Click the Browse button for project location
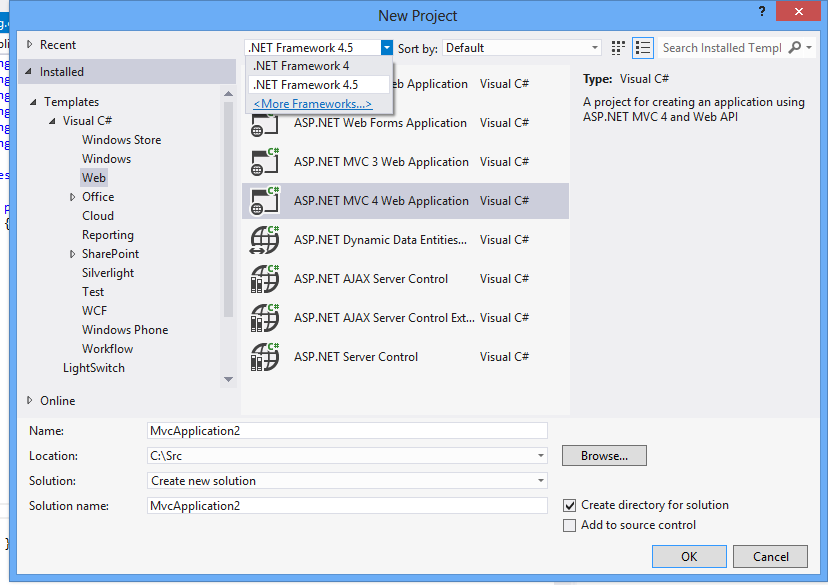The image size is (828, 585). 603,455
